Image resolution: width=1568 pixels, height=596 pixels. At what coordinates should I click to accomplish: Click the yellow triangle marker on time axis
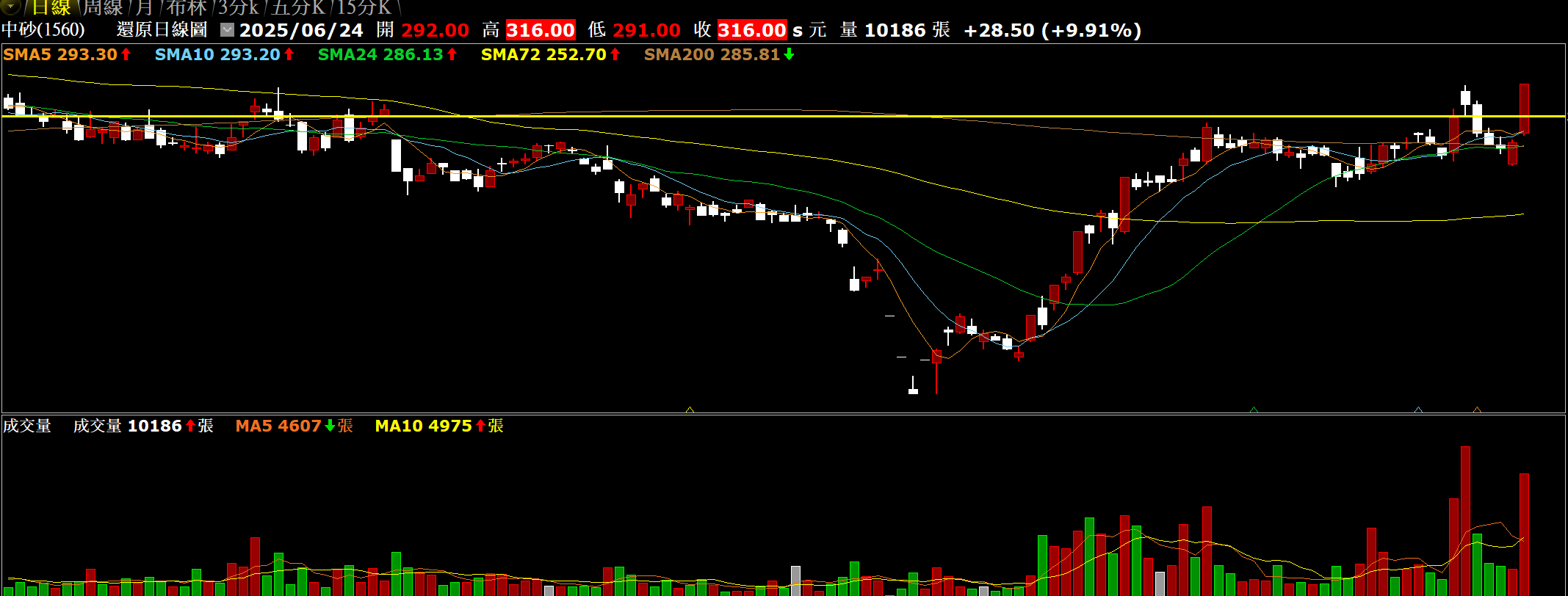click(690, 410)
